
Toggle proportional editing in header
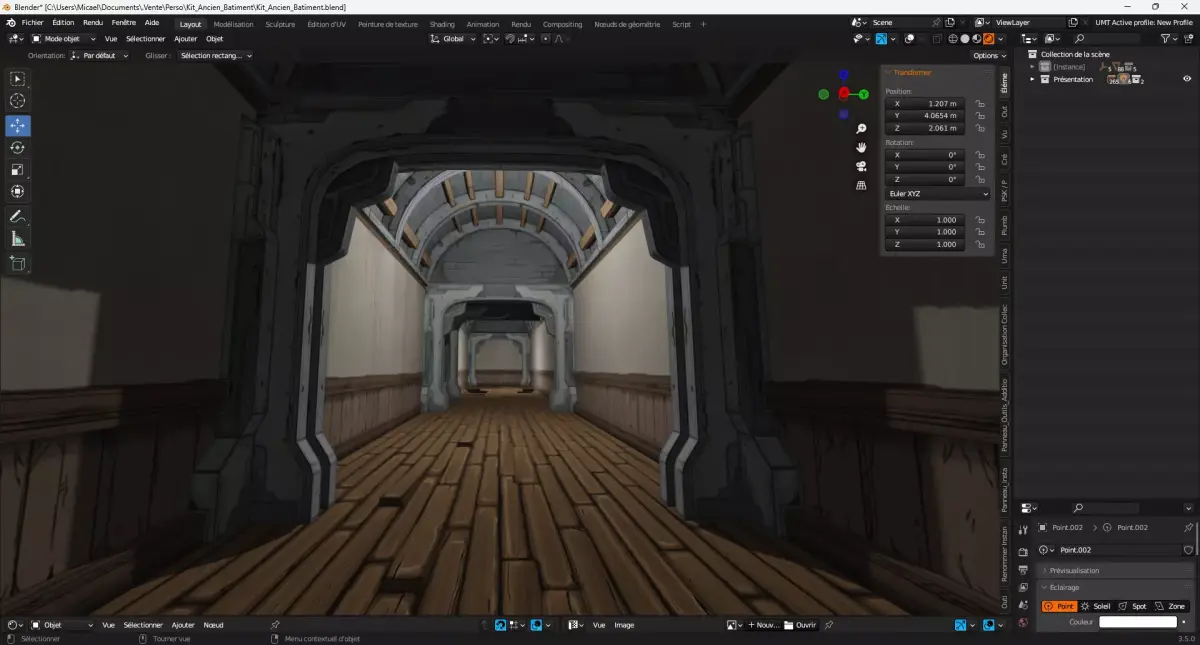coord(547,38)
